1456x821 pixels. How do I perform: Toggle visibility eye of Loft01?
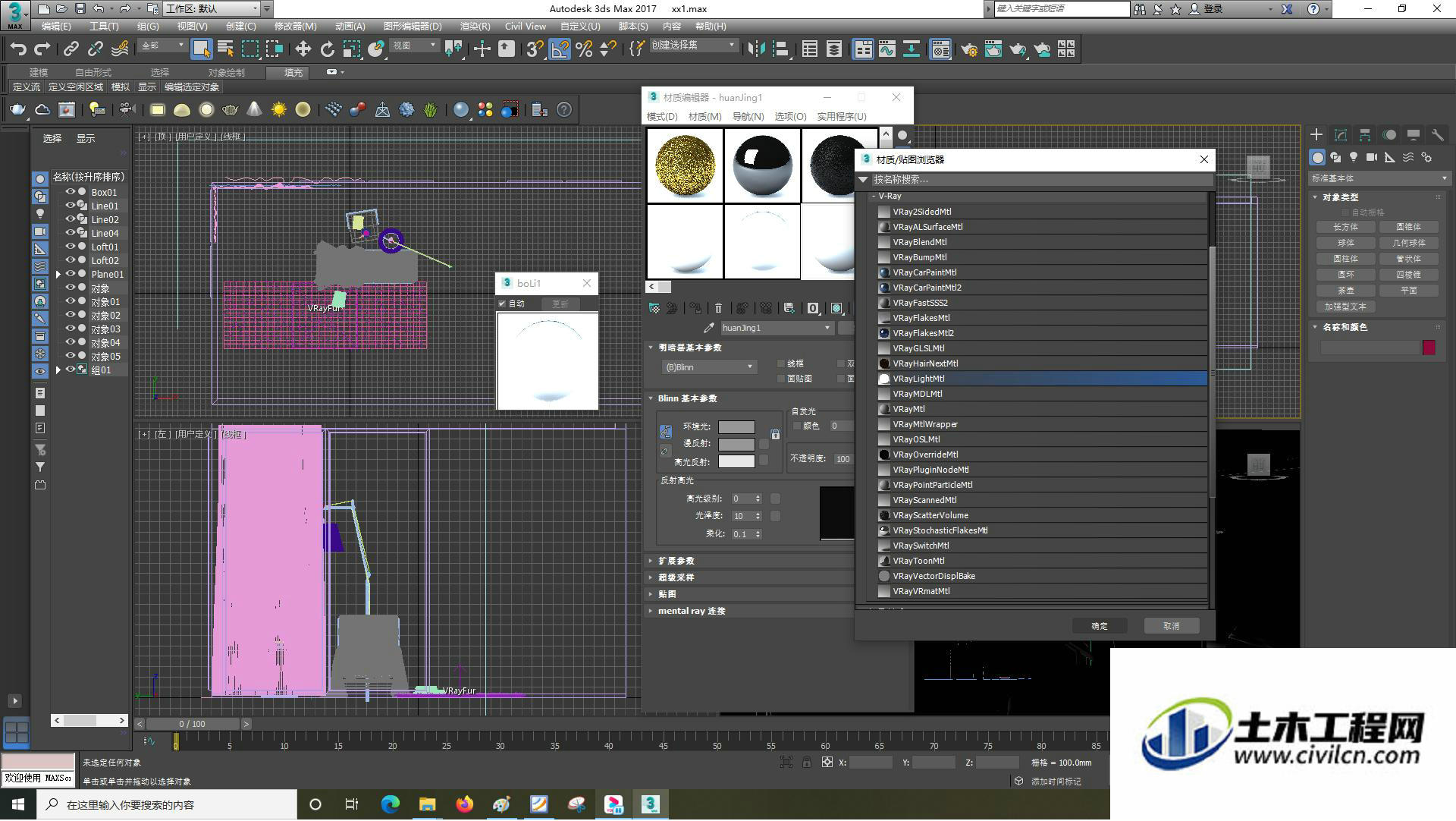70,247
